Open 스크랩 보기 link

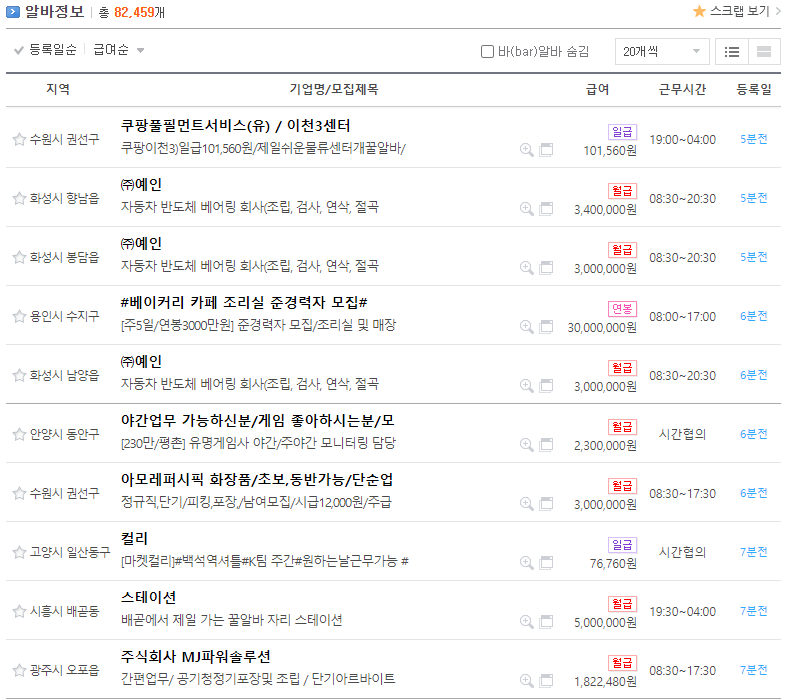click(739, 11)
